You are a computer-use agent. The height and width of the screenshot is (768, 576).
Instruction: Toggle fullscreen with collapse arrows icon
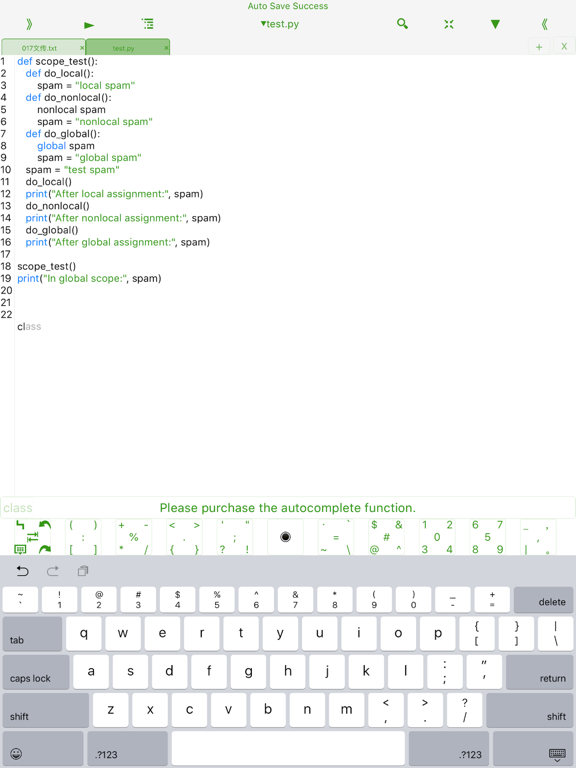point(449,24)
